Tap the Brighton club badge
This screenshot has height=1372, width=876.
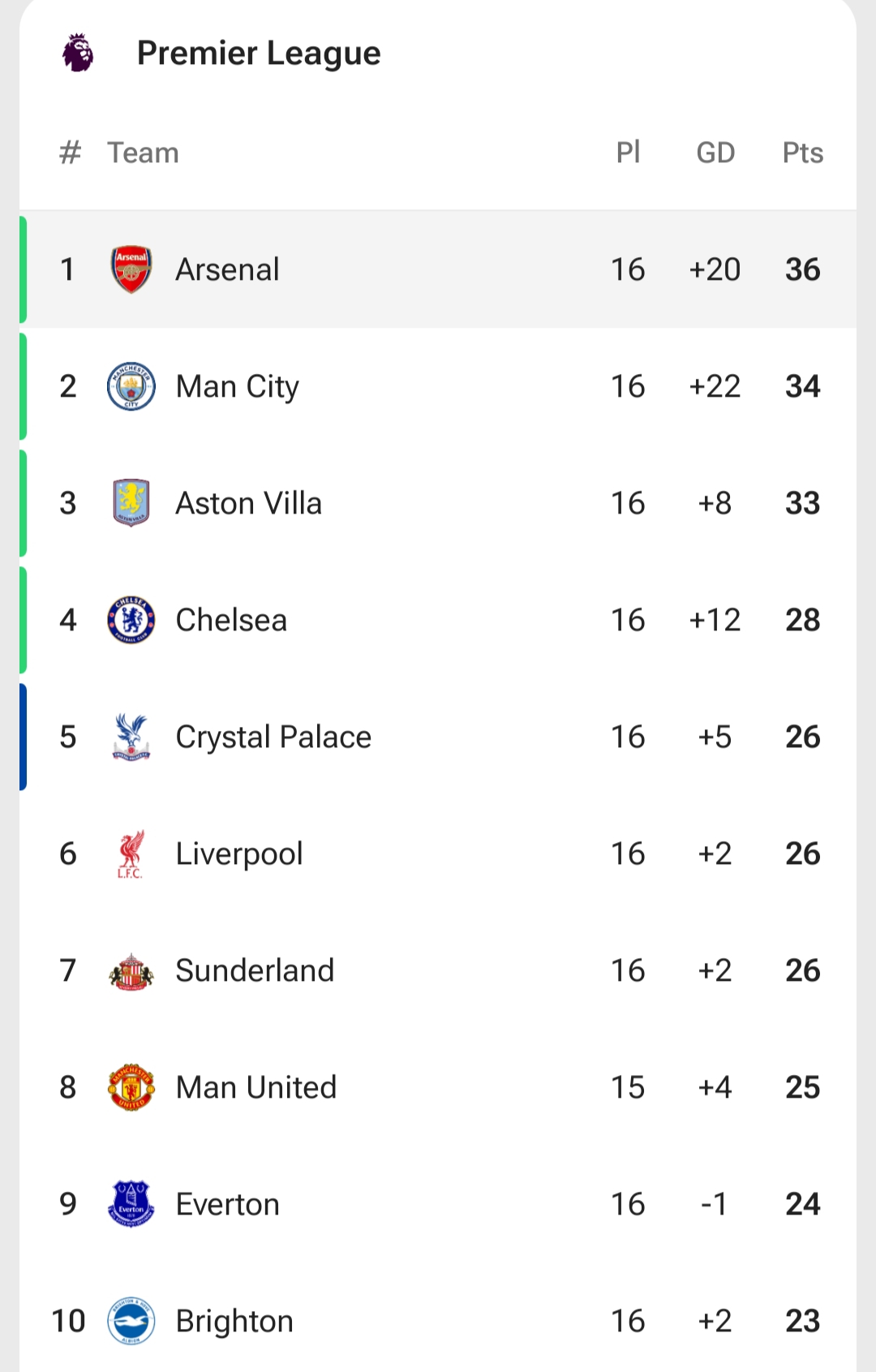tap(131, 1321)
